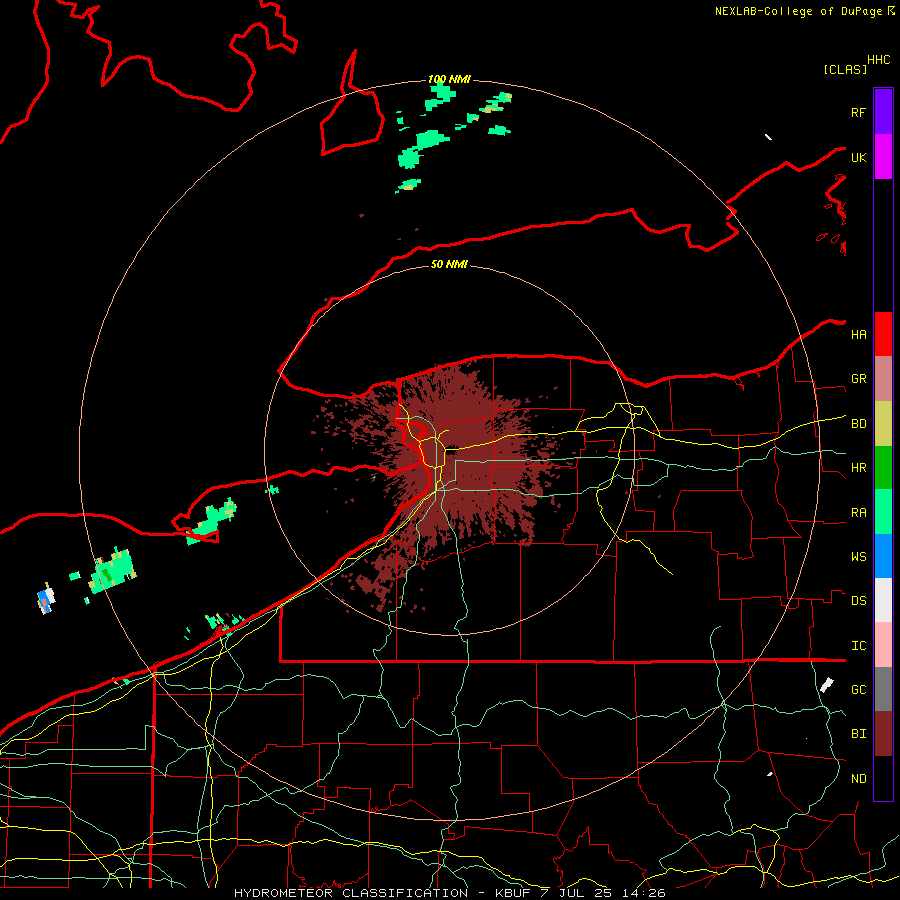Click the blue wet snow echo

click(x=45, y=600)
